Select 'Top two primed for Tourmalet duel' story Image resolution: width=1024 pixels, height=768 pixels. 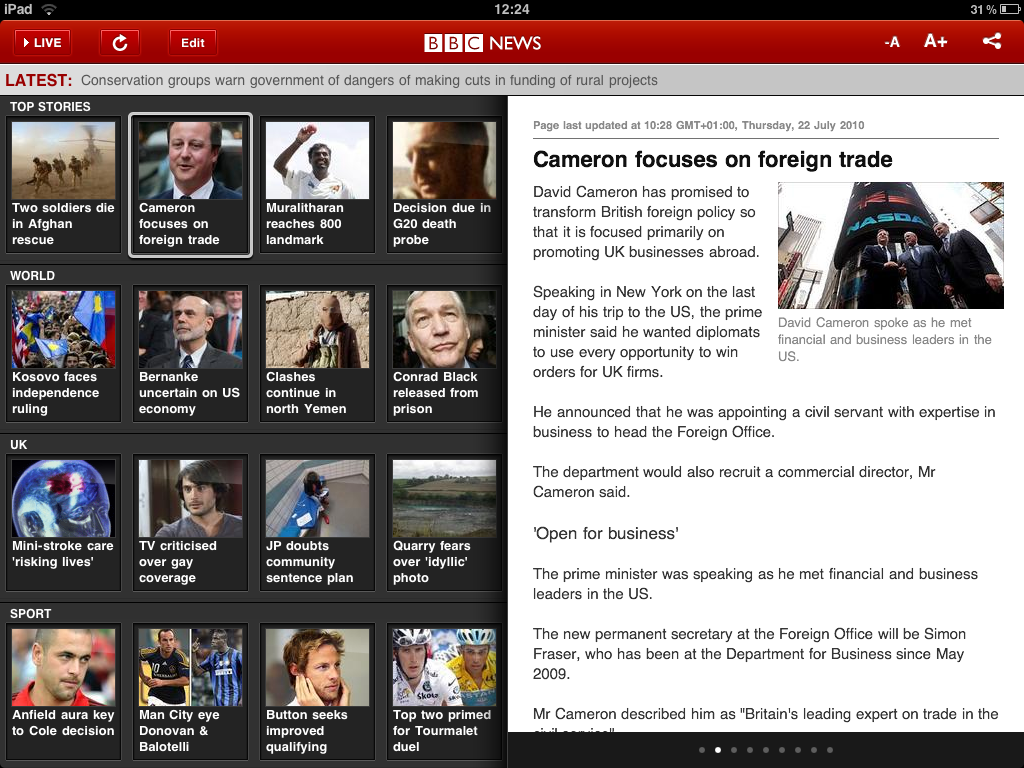click(445, 692)
